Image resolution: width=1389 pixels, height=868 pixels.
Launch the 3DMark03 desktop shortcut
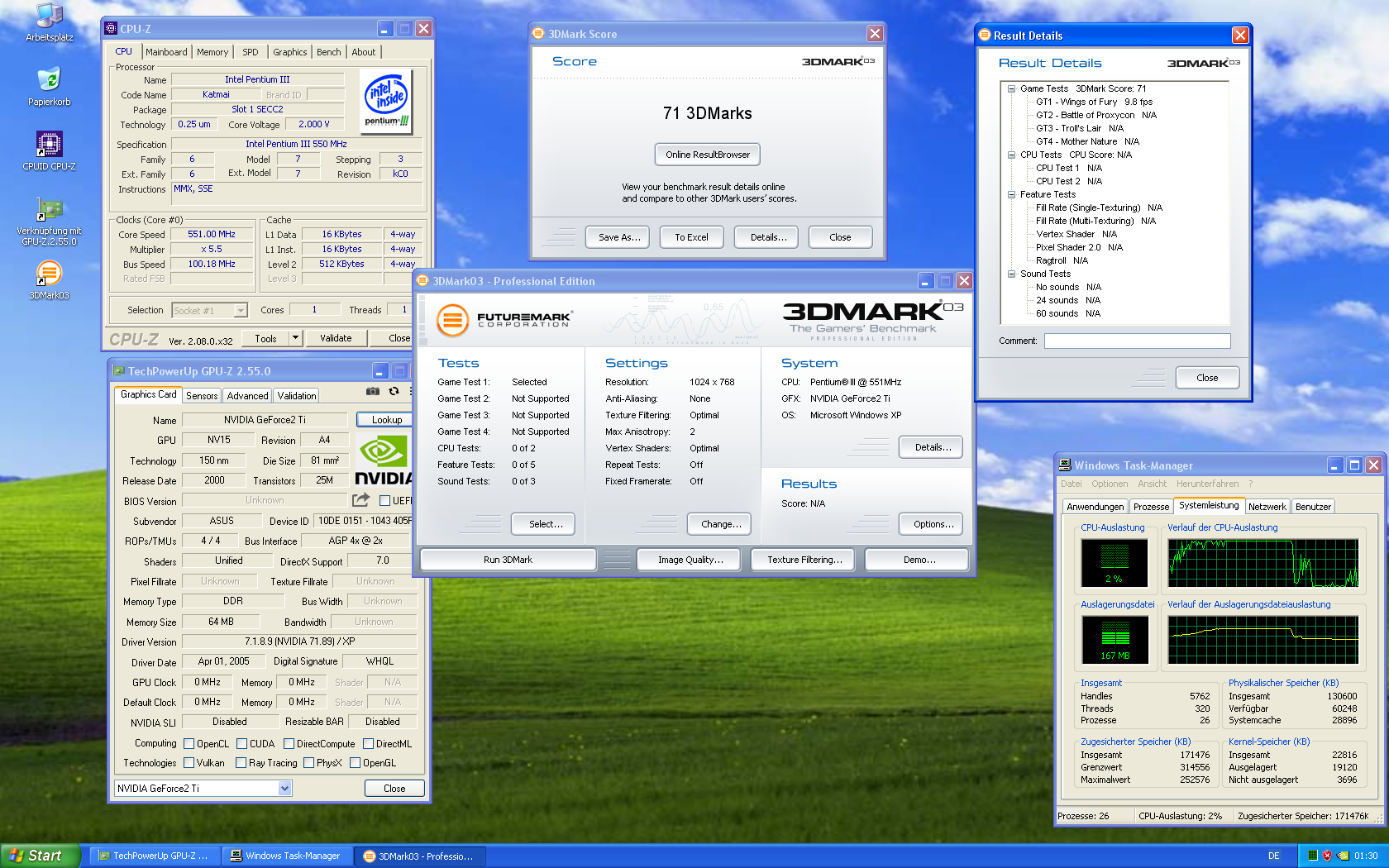point(49,279)
